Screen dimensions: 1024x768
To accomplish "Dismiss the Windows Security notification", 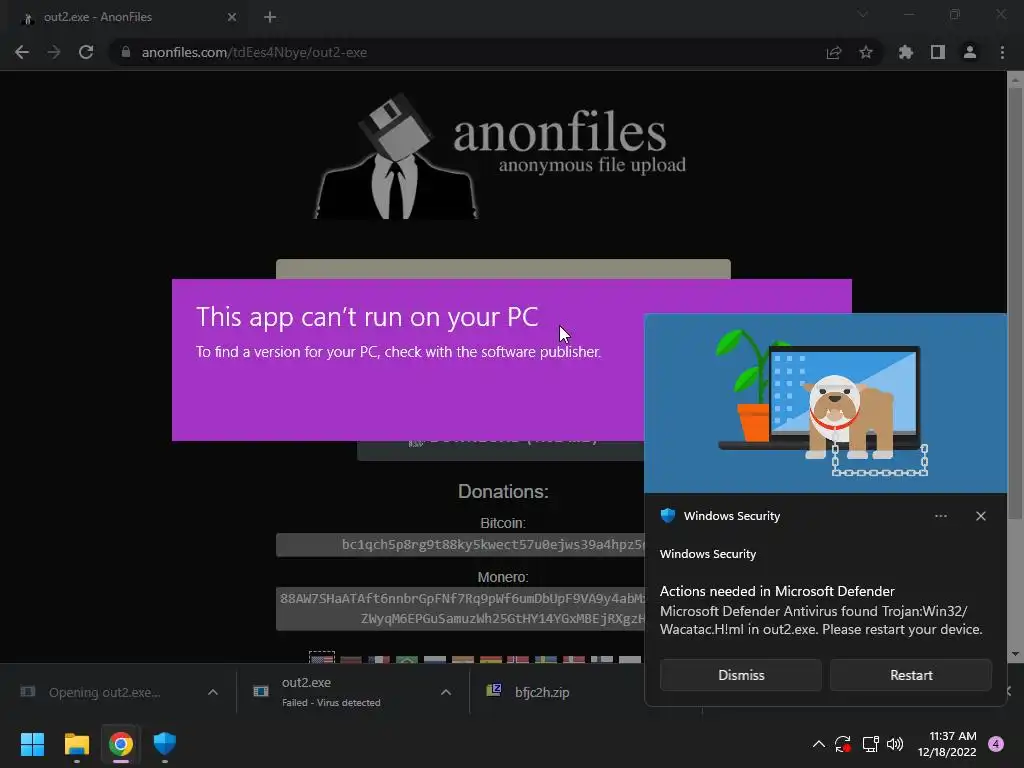I will [741, 675].
